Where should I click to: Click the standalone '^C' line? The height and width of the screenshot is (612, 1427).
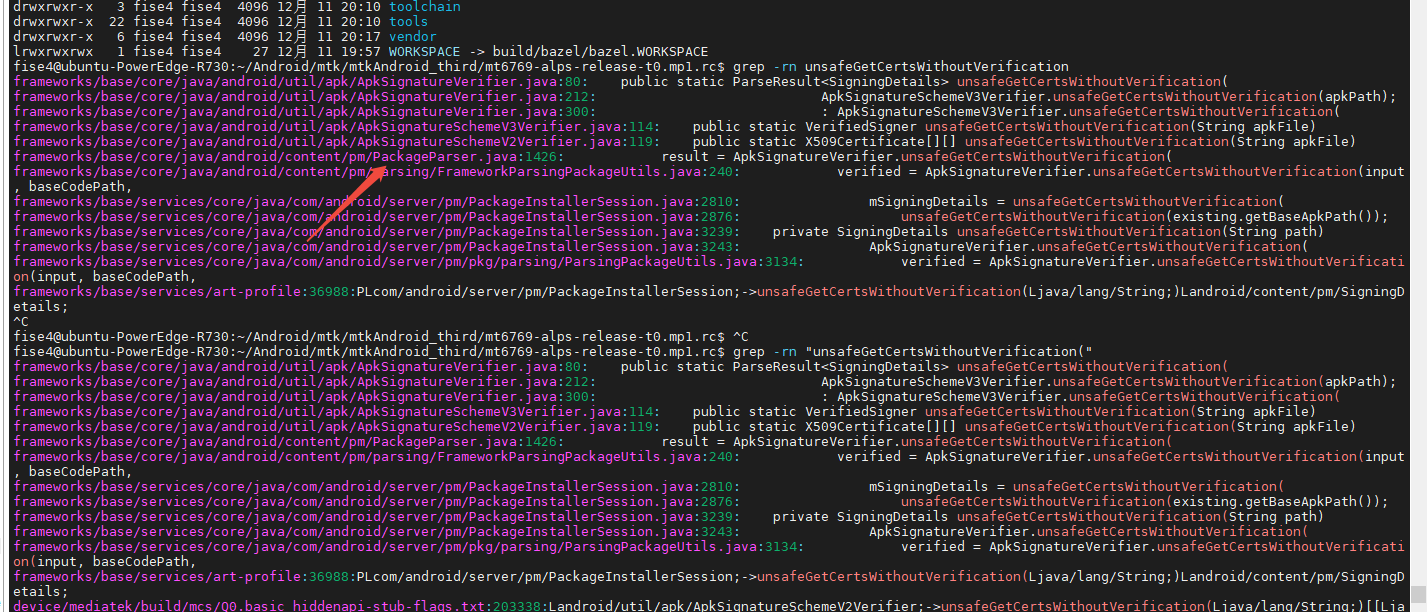click(x=21, y=321)
